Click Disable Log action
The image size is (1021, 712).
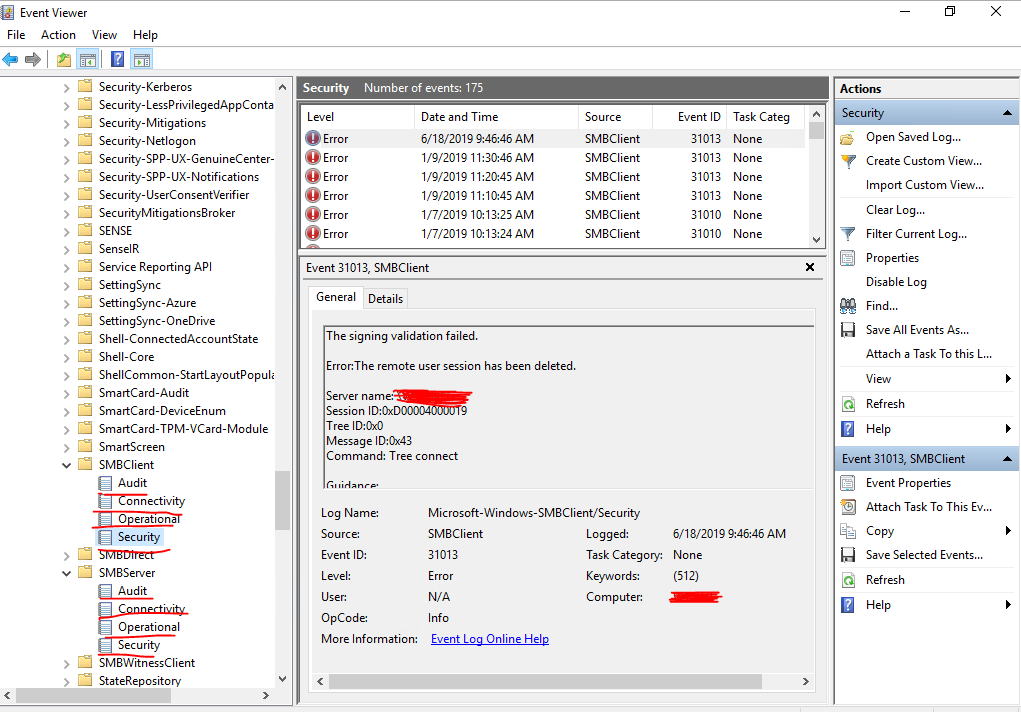(896, 281)
